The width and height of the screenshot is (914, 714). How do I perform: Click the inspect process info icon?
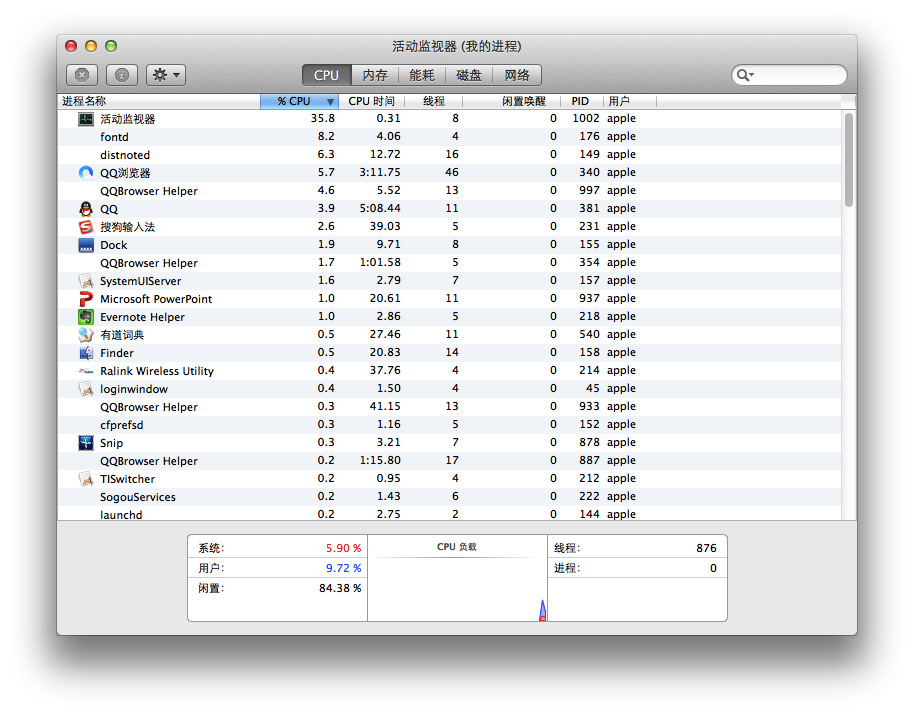pyautogui.click(x=122, y=75)
